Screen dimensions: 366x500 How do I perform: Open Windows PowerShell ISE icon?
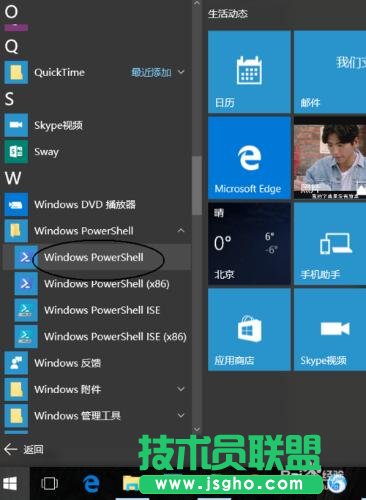click(x=26, y=310)
